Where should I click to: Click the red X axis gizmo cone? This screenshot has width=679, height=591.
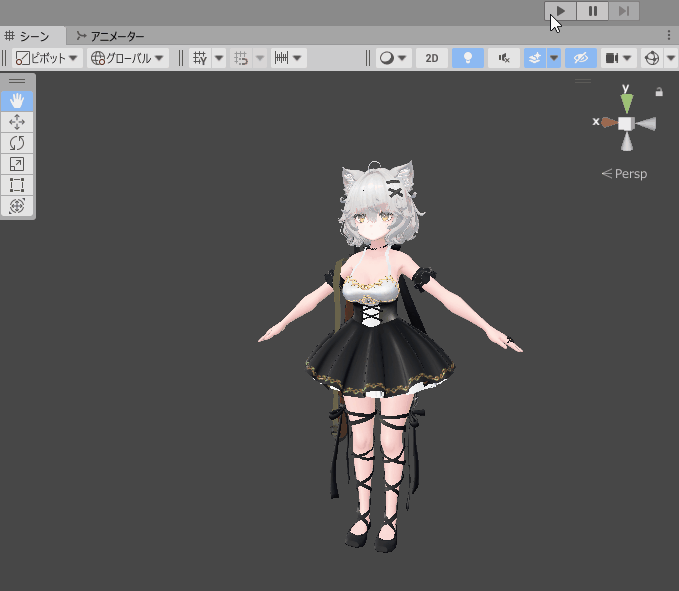click(x=606, y=122)
